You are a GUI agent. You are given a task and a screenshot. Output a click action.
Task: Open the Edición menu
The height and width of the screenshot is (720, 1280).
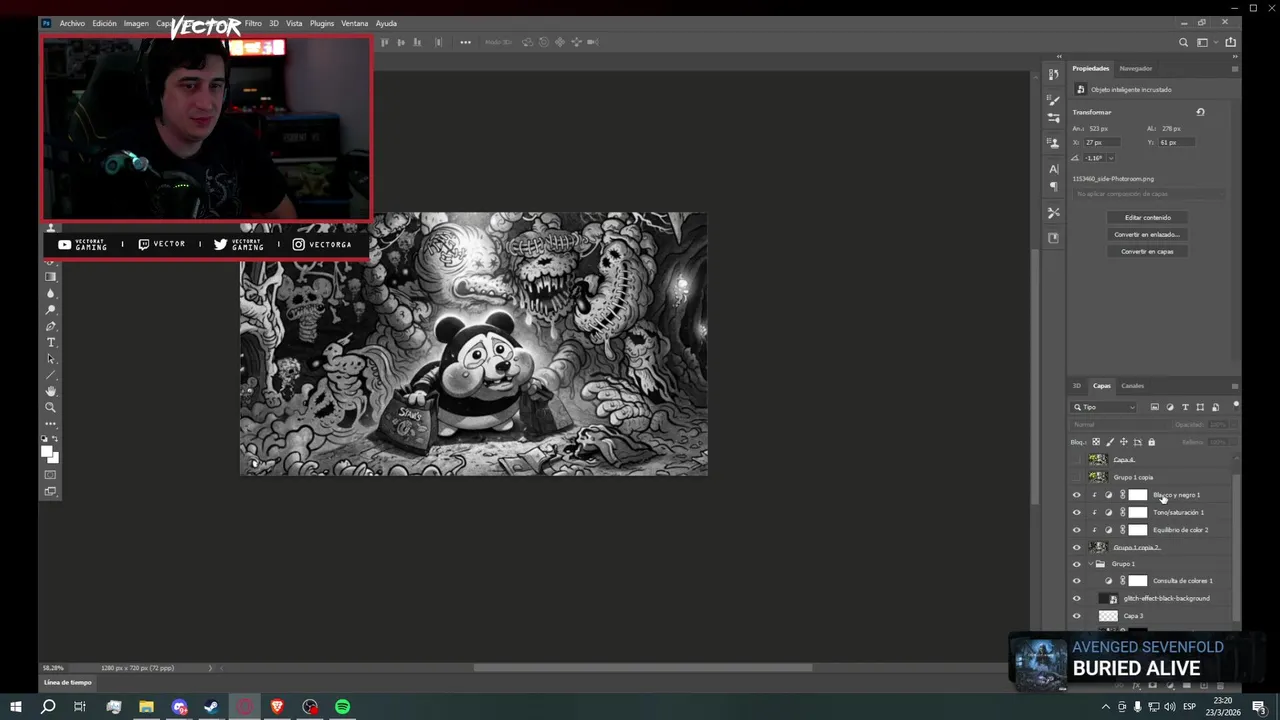click(104, 23)
